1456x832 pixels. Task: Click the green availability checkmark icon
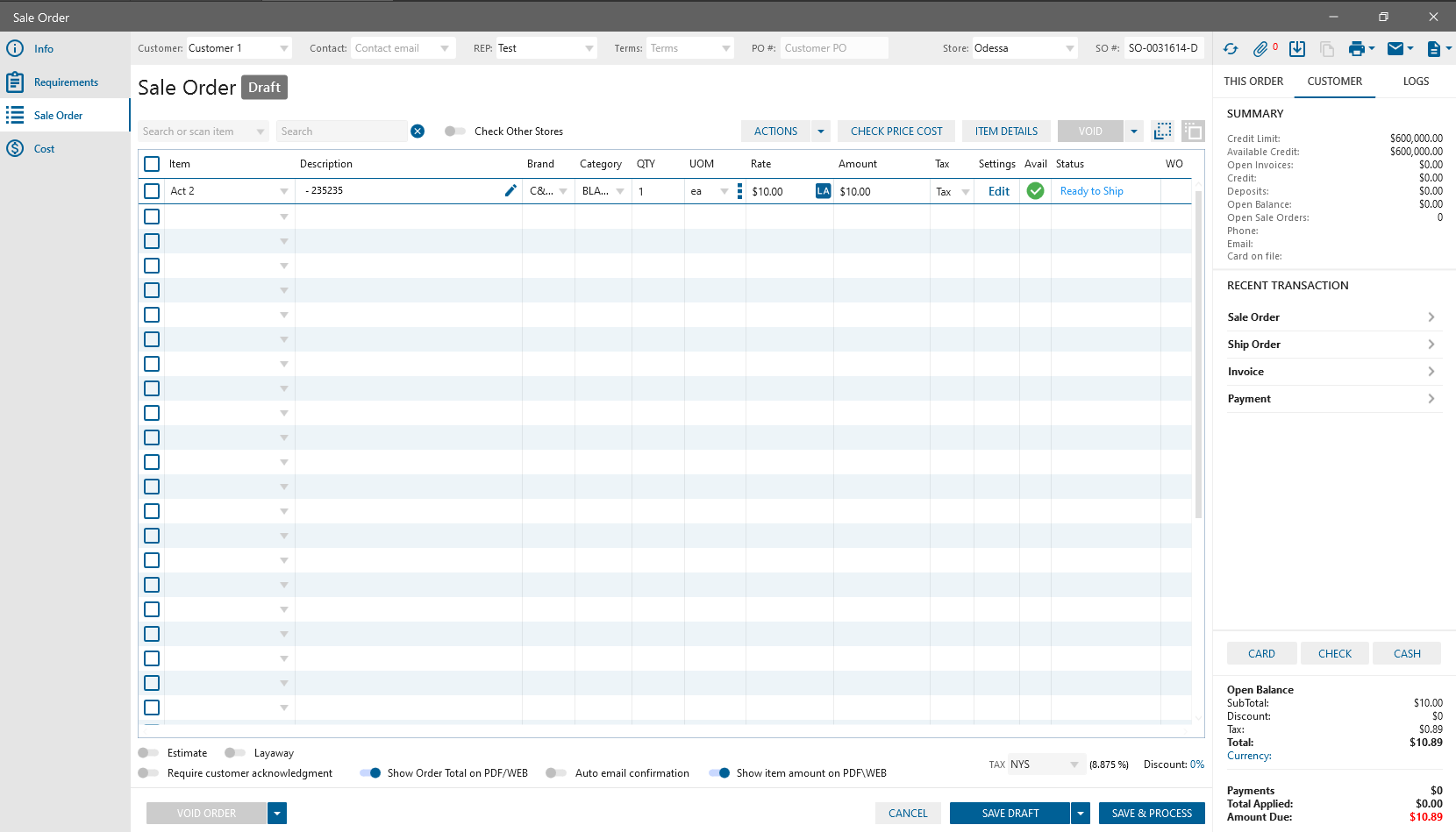[1035, 191]
